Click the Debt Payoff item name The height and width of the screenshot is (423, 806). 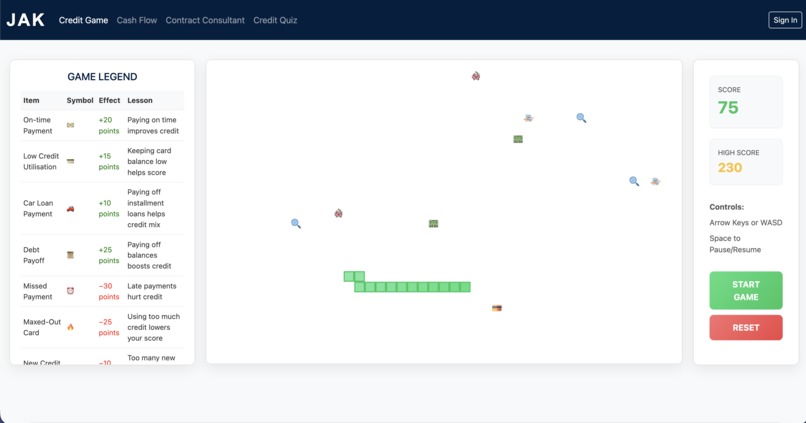pos(33,255)
